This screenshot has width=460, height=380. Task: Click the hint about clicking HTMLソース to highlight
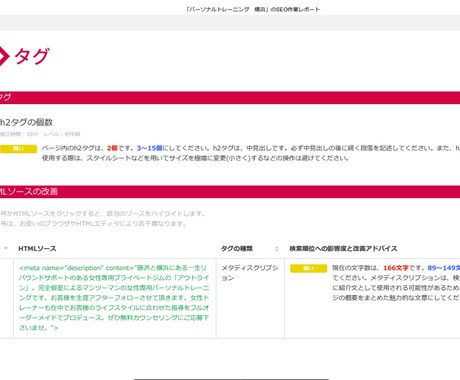[x=103, y=214]
